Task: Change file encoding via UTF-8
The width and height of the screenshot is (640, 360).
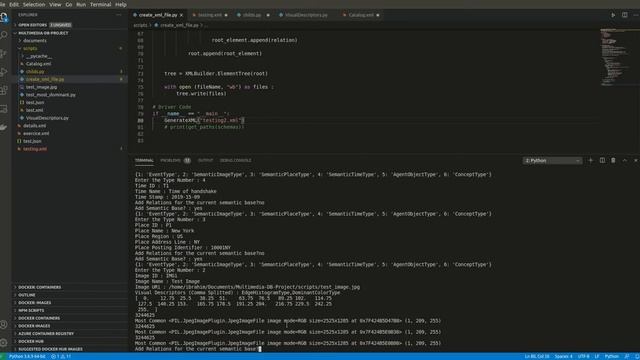Action: point(583,356)
